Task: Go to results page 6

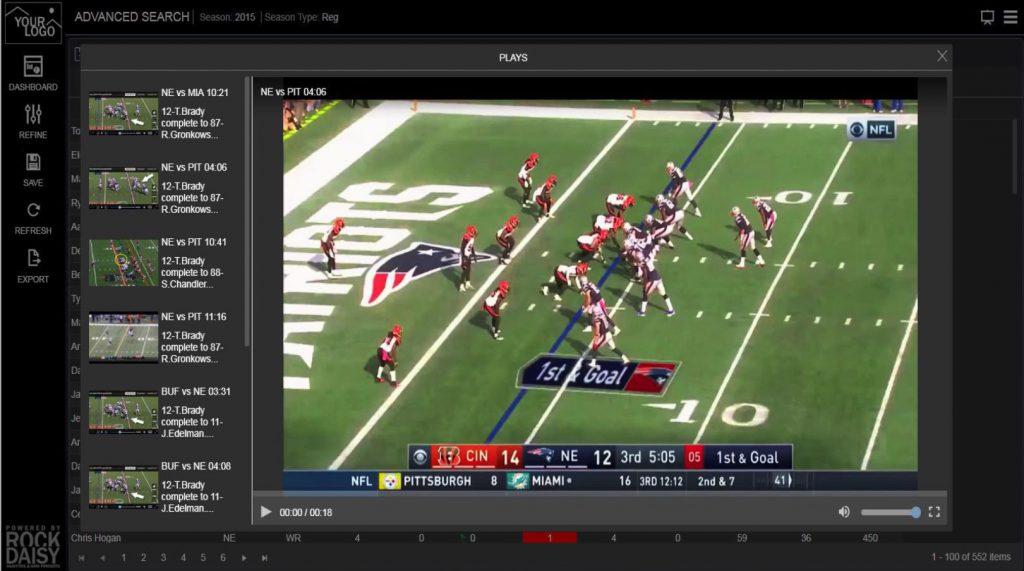Action: tap(223, 557)
